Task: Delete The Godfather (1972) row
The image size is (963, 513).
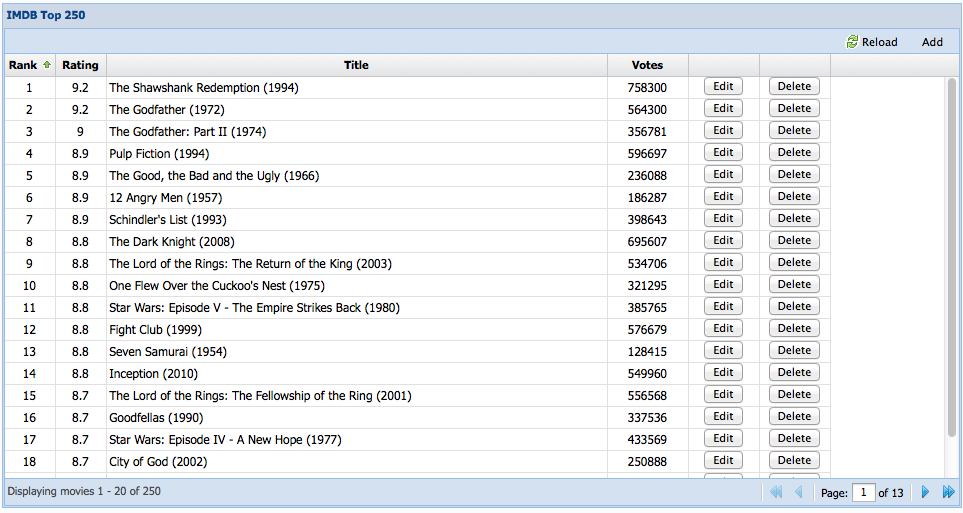Action: tap(794, 109)
